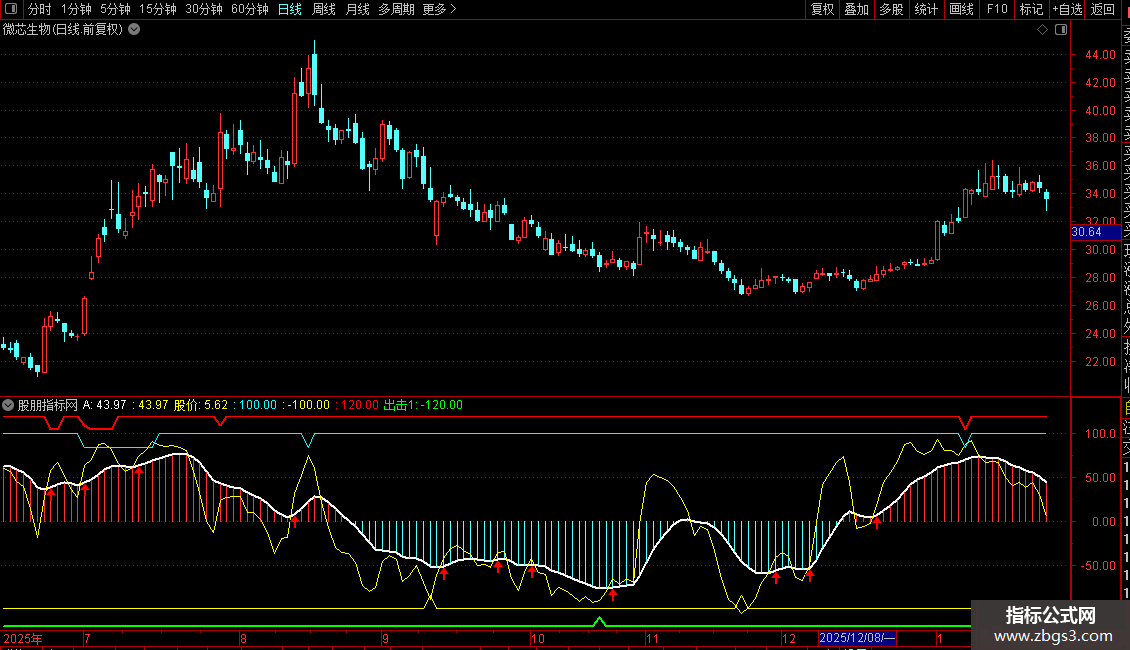Select the 60分钟 period

(249, 9)
